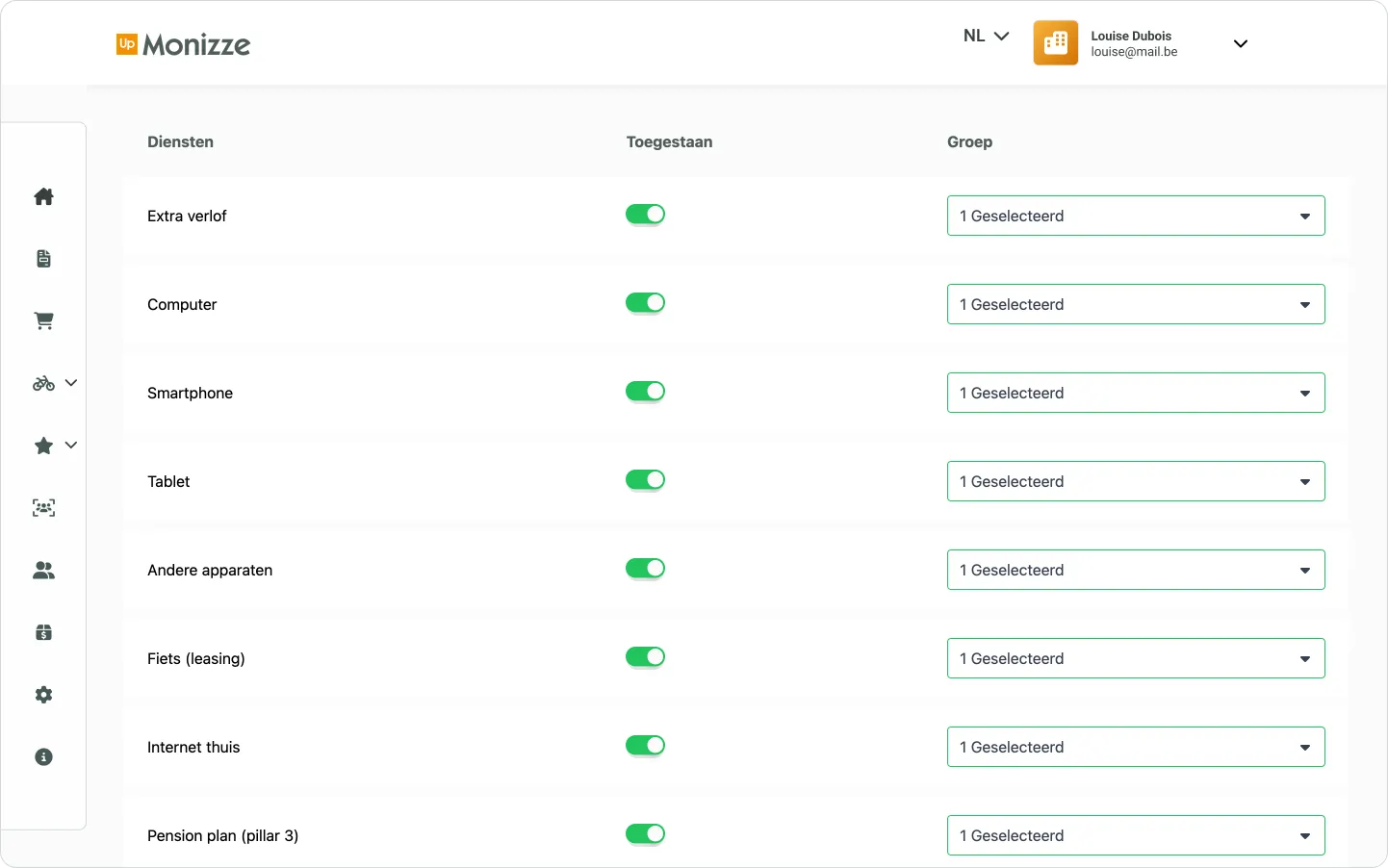This screenshot has height=868, width=1388.
Task: Open the Groep selector for Pension plan
Action: (1136, 835)
